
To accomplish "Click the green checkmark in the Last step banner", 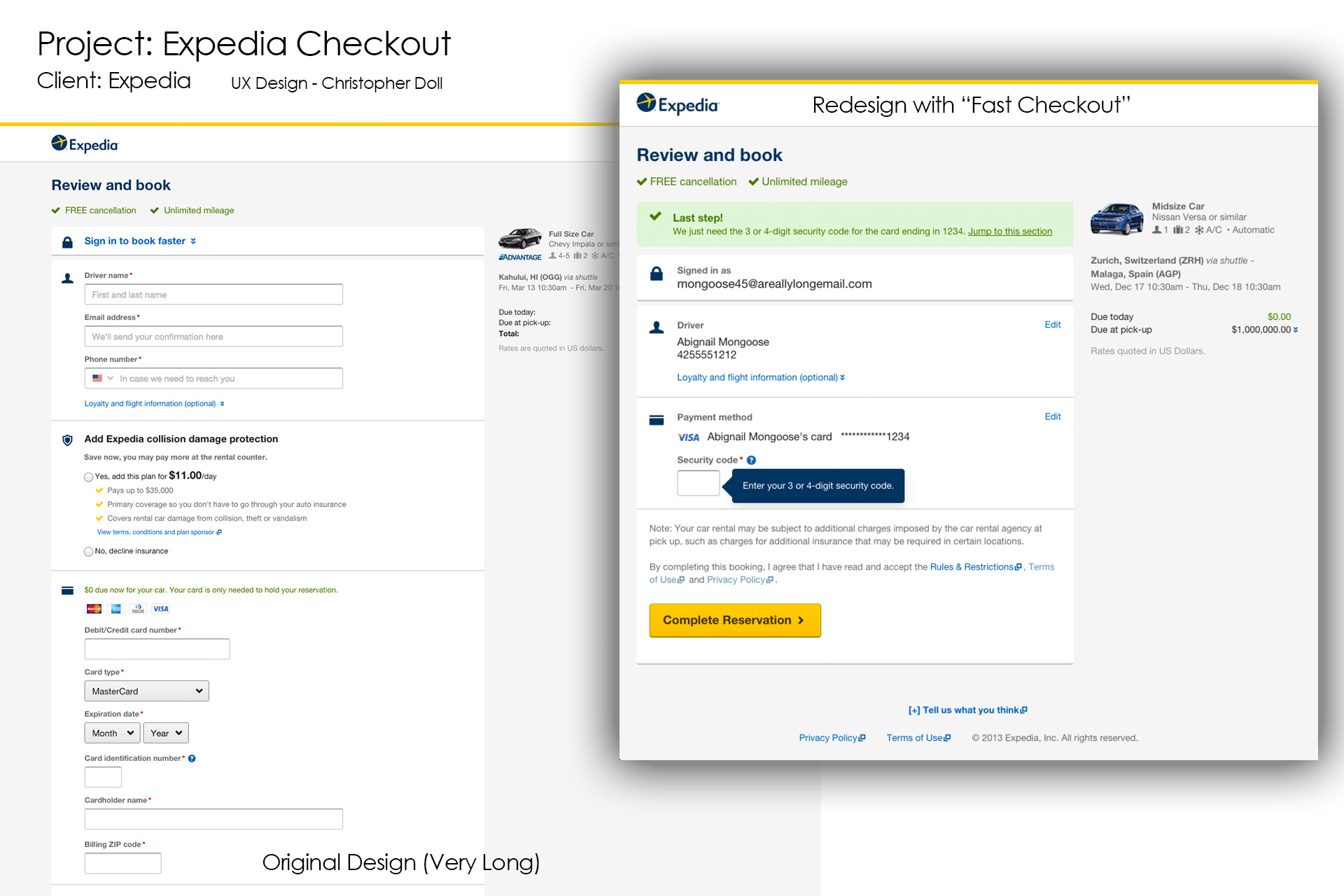I will tap(655, 216).
